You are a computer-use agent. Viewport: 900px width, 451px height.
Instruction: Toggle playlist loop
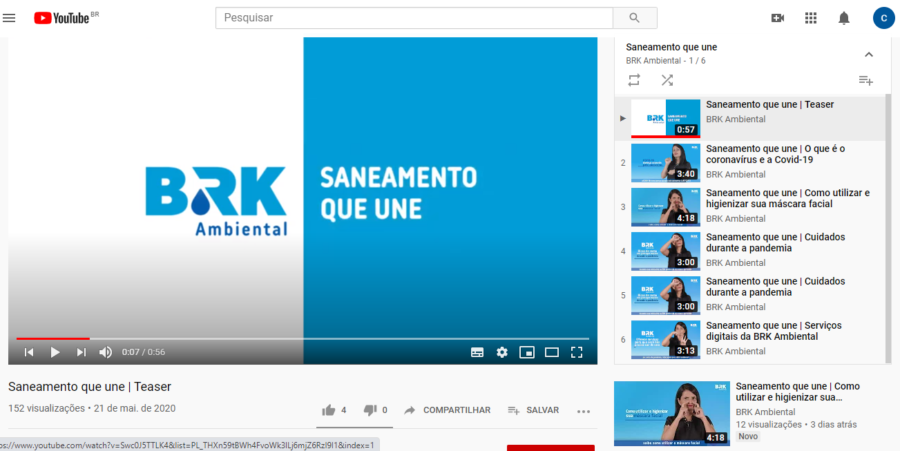[x=634, y=80]
